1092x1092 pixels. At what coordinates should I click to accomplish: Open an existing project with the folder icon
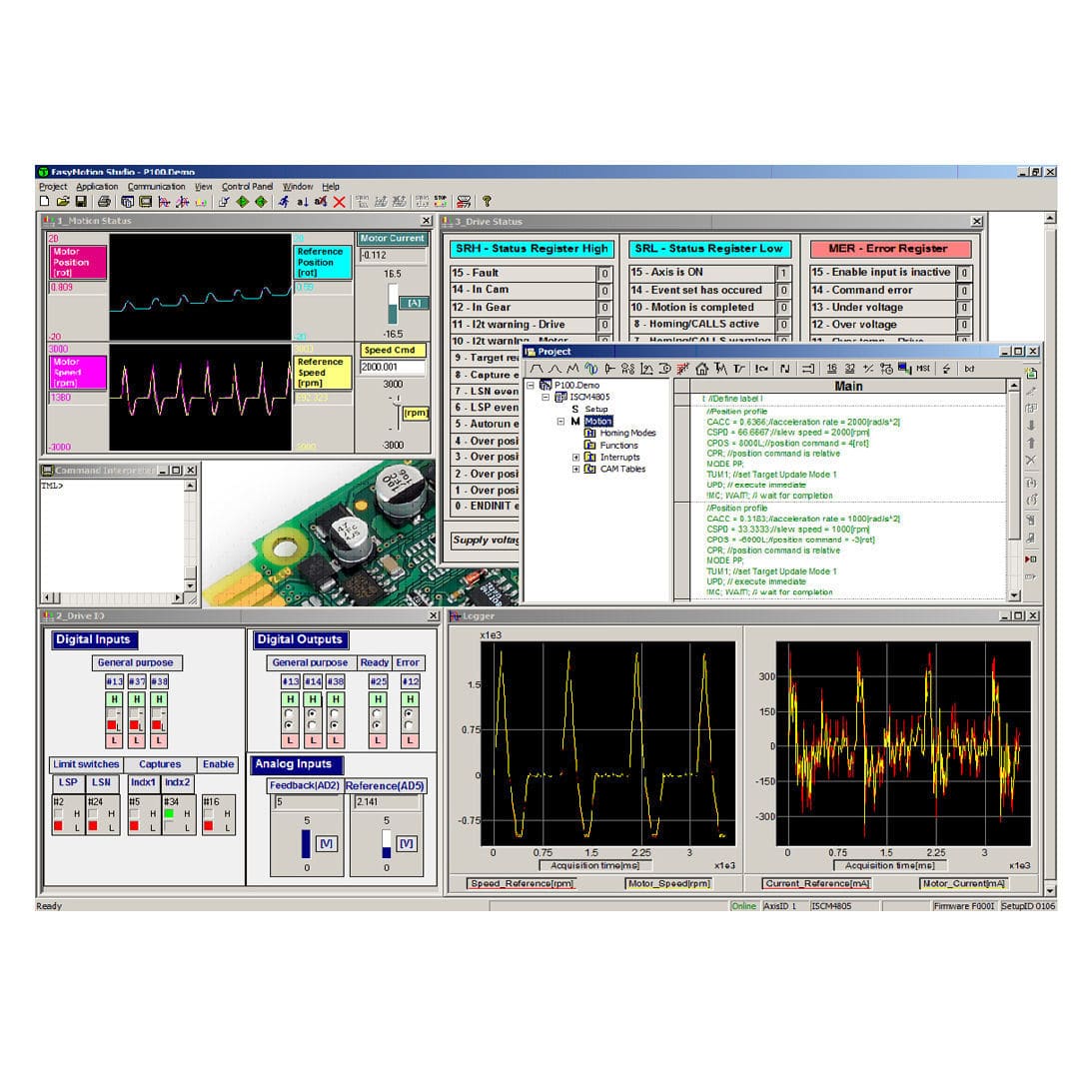(62, 201)
